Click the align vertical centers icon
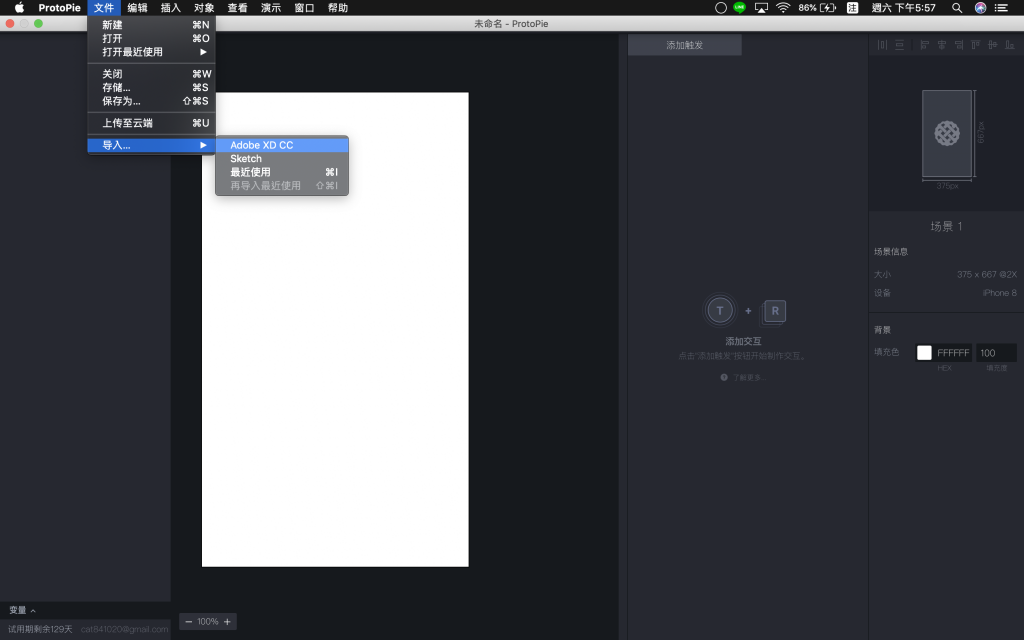 tap(993, 45)
